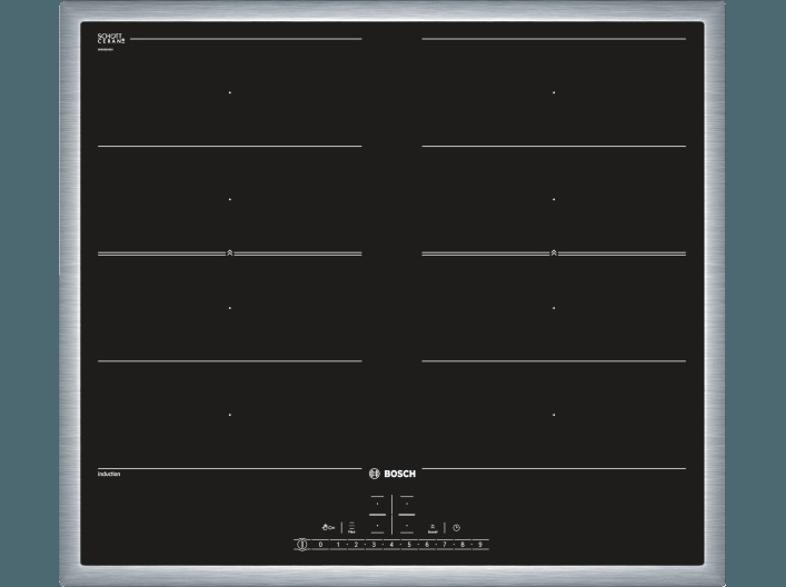This screenshot has height=587, width=786.
Task: Set power level 9 on the slider
Action: click(480, 544)
